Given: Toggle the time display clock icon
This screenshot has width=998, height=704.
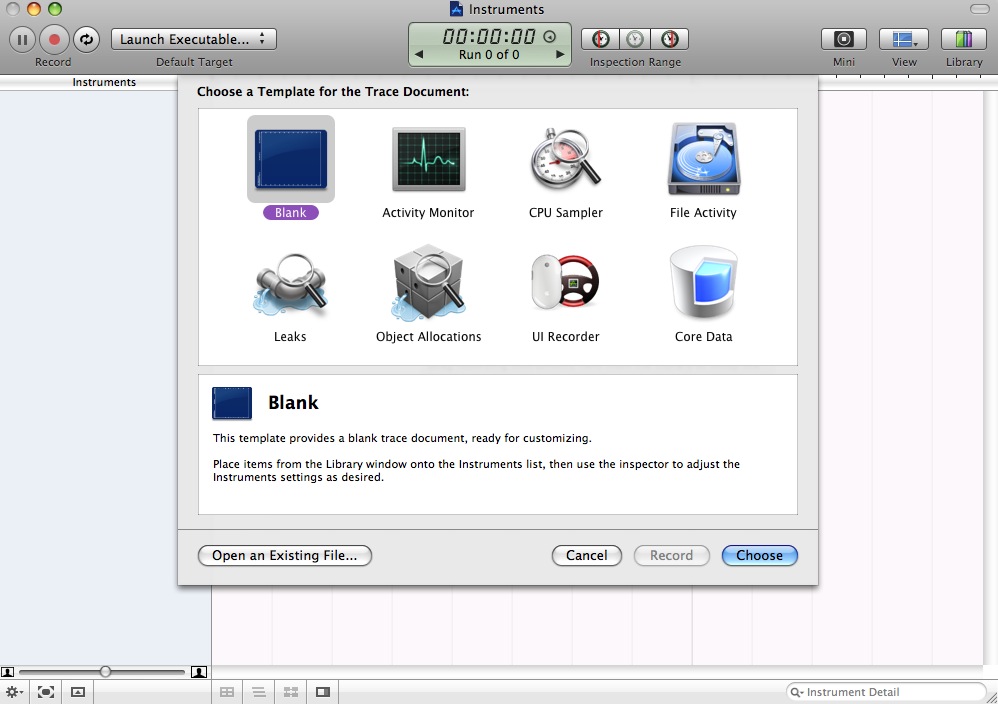Looking at the screenshot, I should click(x=550, y=37).
